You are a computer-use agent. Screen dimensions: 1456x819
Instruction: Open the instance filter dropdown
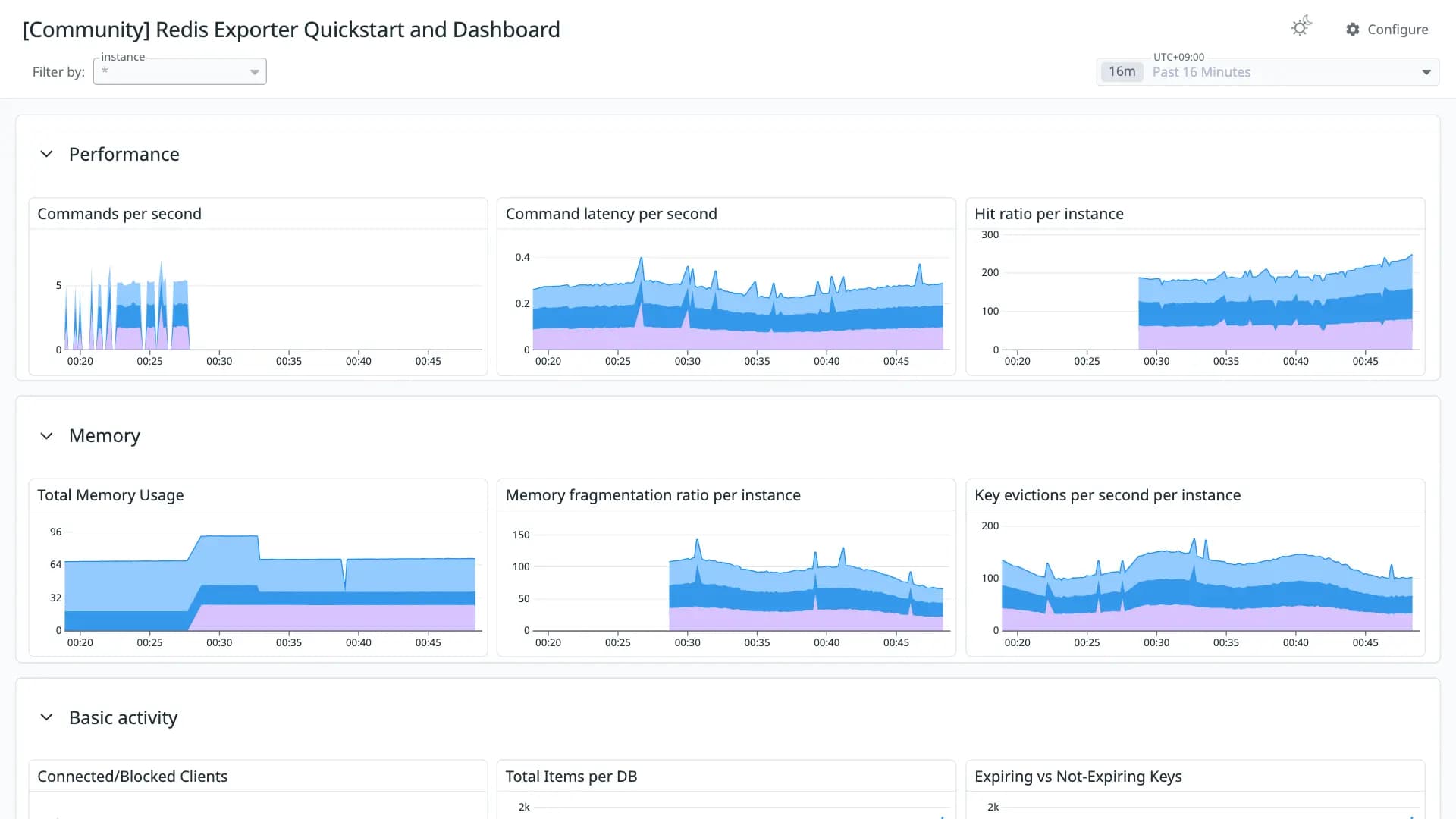click(x=180, y=71)
